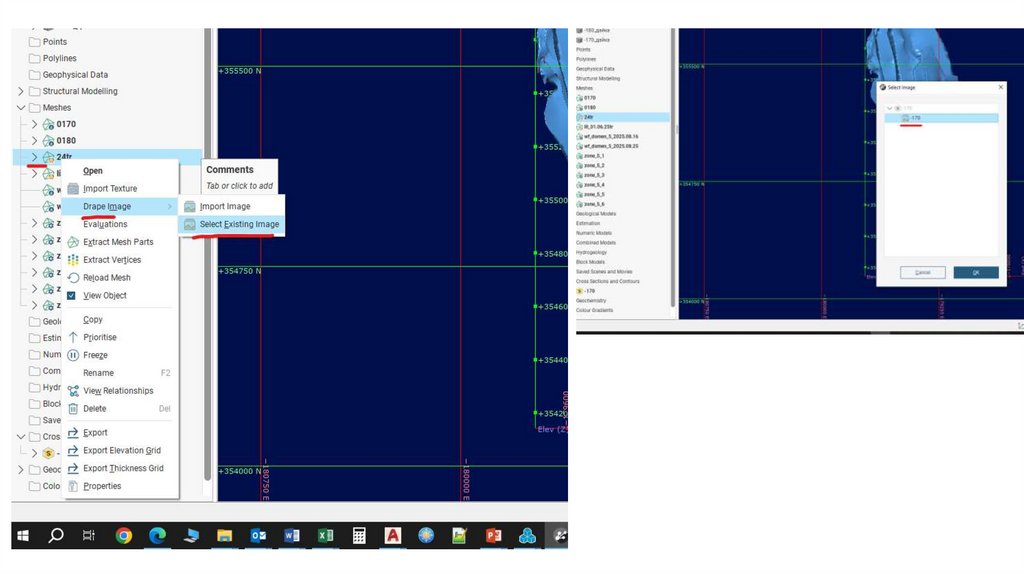Screen dimensions: 1024x574
Task: Choose Select Existing Image from submenu
Action: [x=238, y=225]
